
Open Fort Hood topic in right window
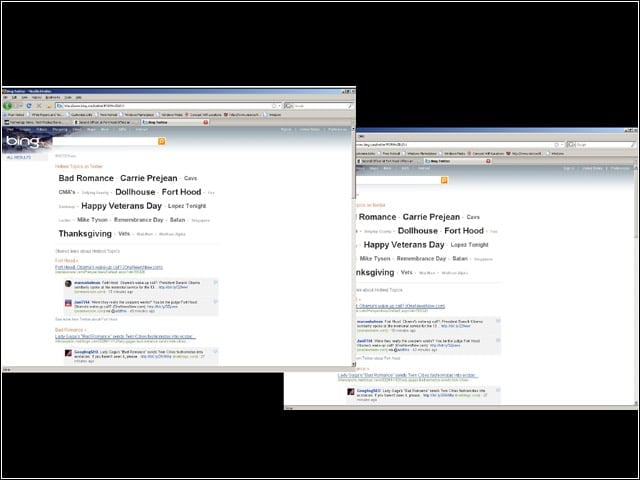(464, 231)
